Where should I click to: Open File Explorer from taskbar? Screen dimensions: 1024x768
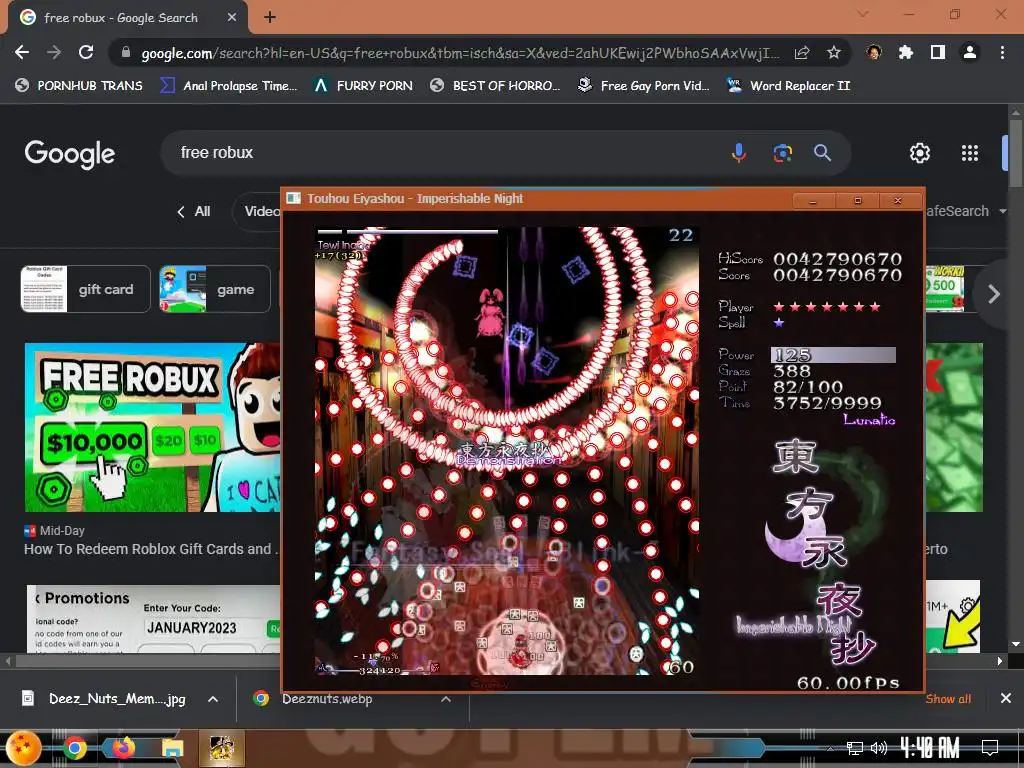pos(172,748)
